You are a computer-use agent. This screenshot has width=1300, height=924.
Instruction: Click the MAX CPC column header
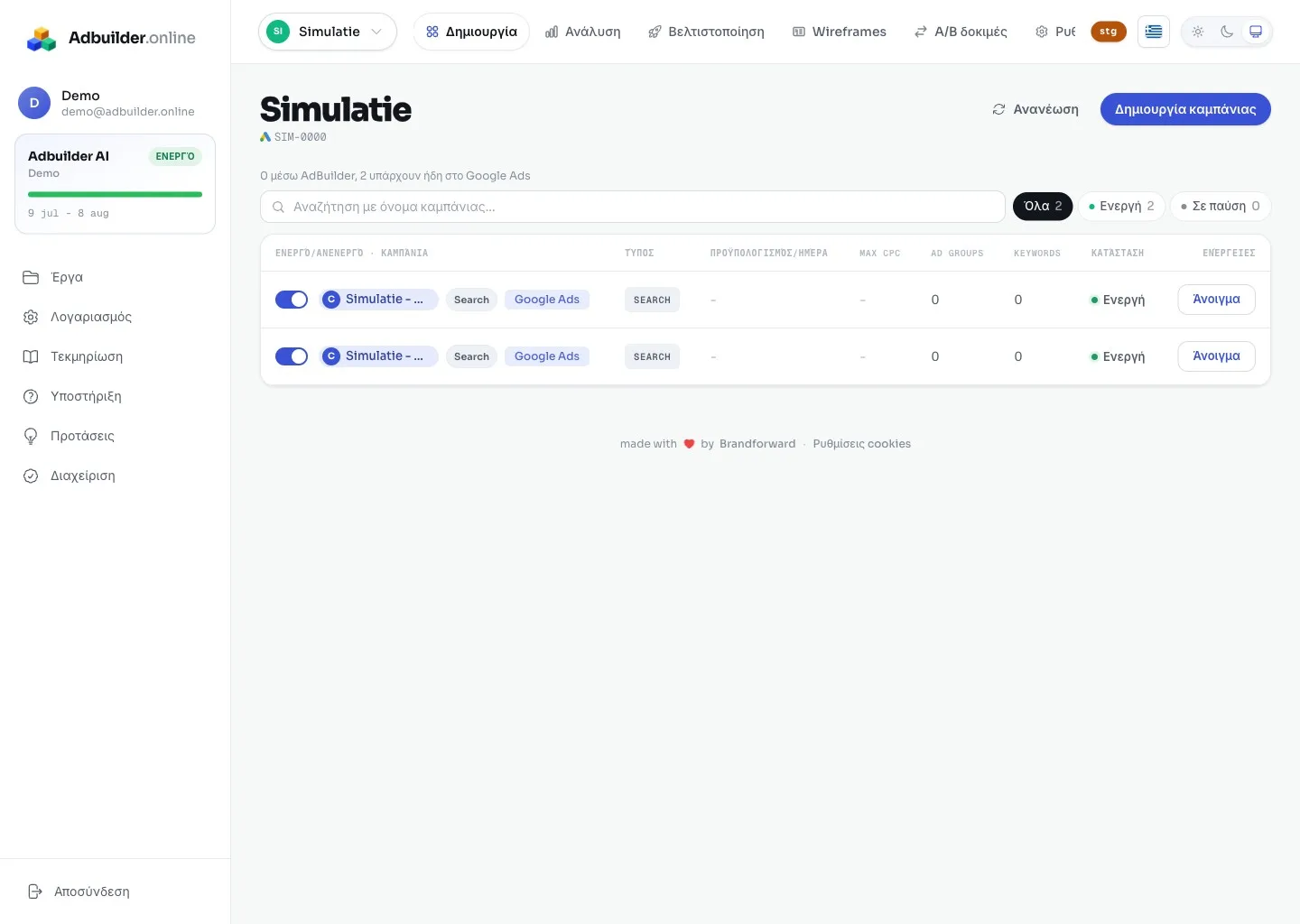point(880,254)
